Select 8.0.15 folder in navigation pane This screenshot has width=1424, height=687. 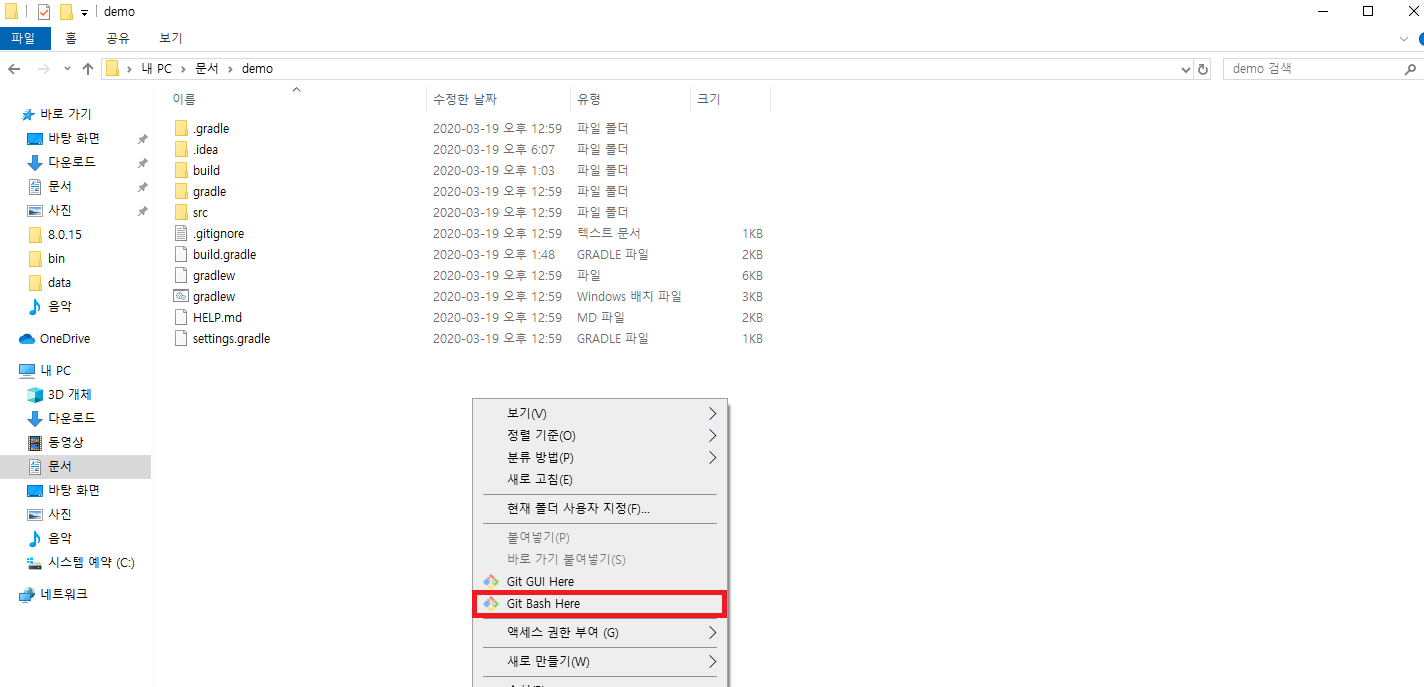pos(65,234)
